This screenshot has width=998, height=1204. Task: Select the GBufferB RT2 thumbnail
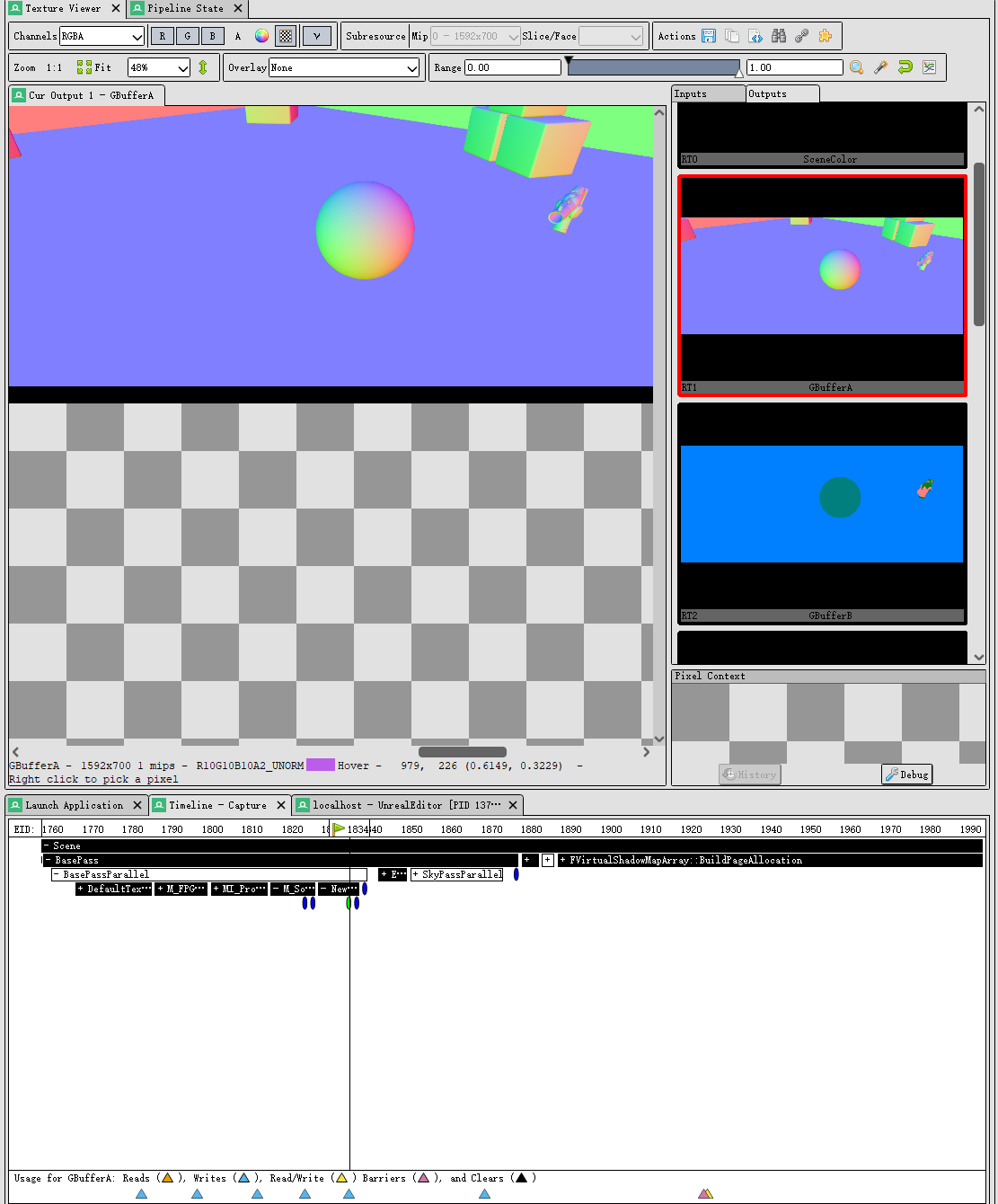tap(821, 503)
